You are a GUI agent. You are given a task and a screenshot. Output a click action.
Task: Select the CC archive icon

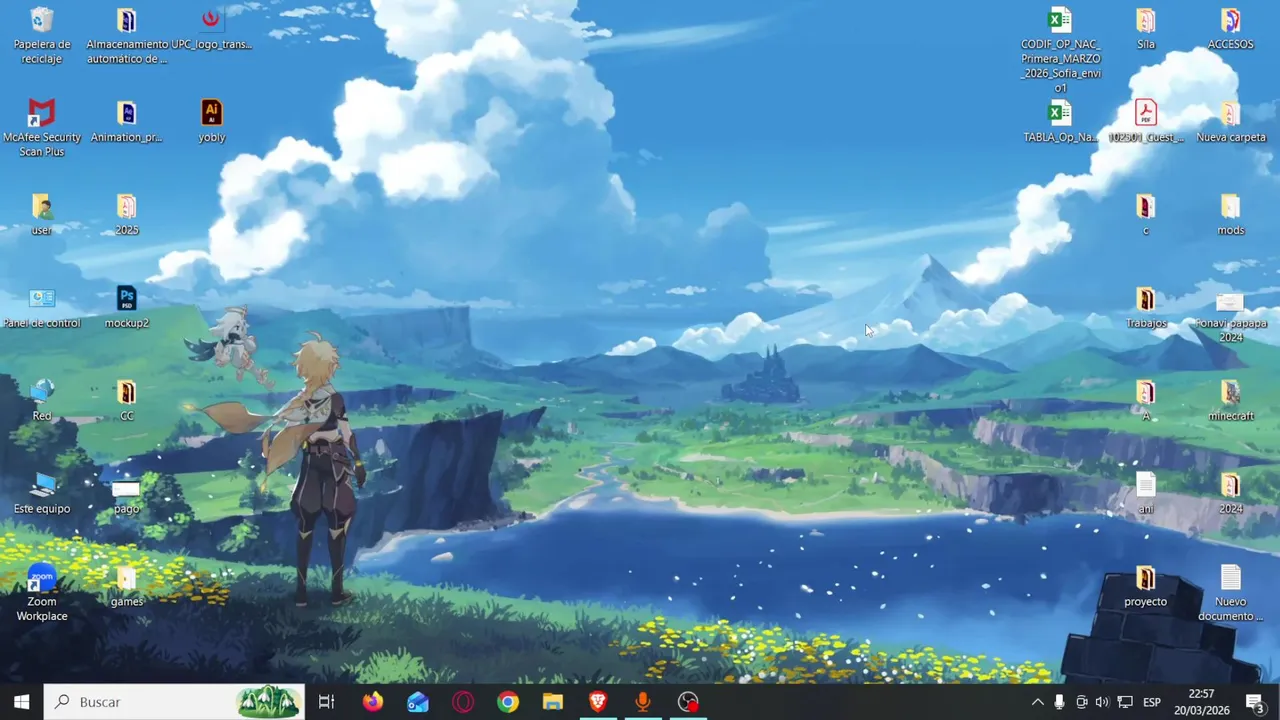coord(127,400)
